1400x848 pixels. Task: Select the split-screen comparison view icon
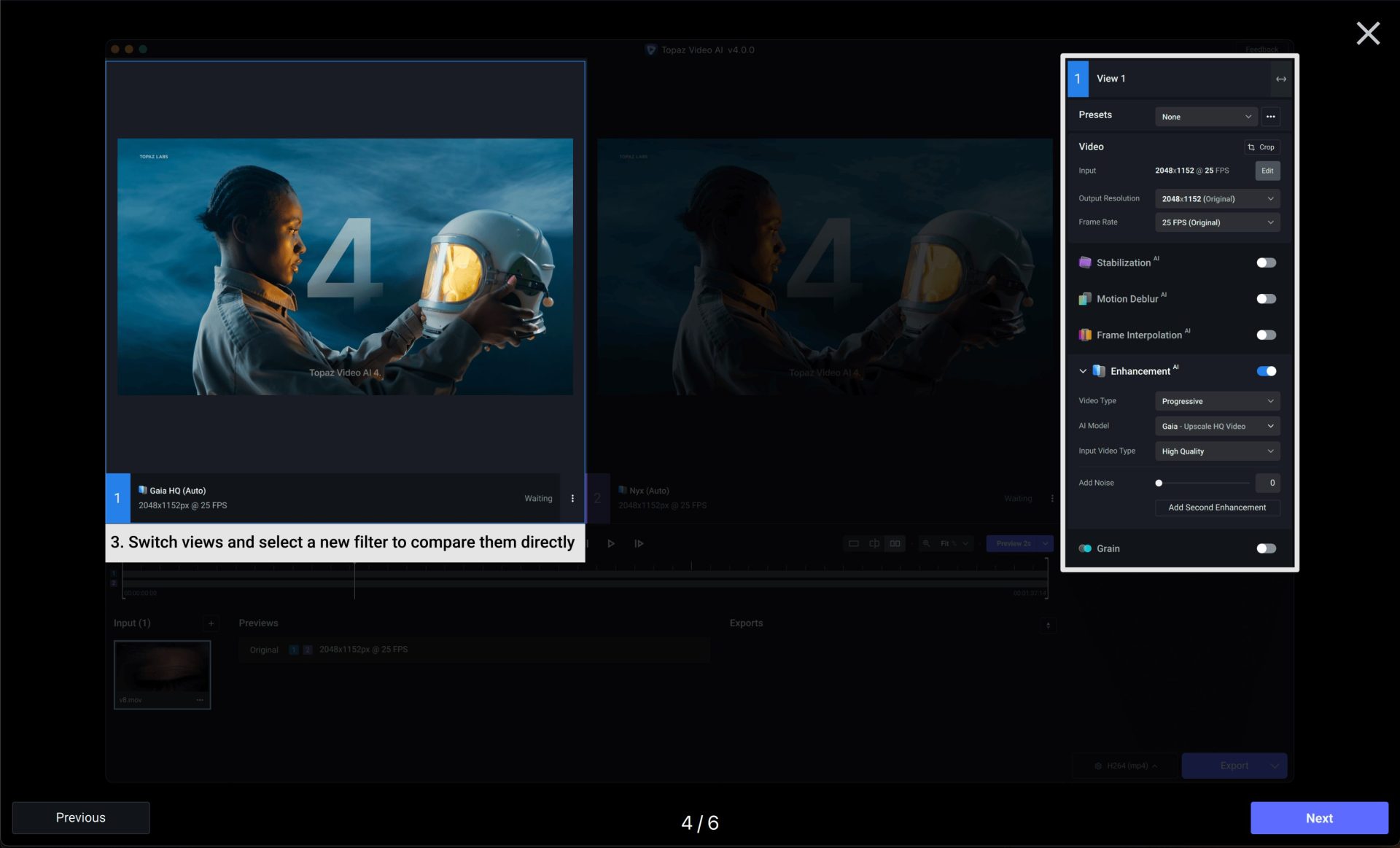[874, 543]
